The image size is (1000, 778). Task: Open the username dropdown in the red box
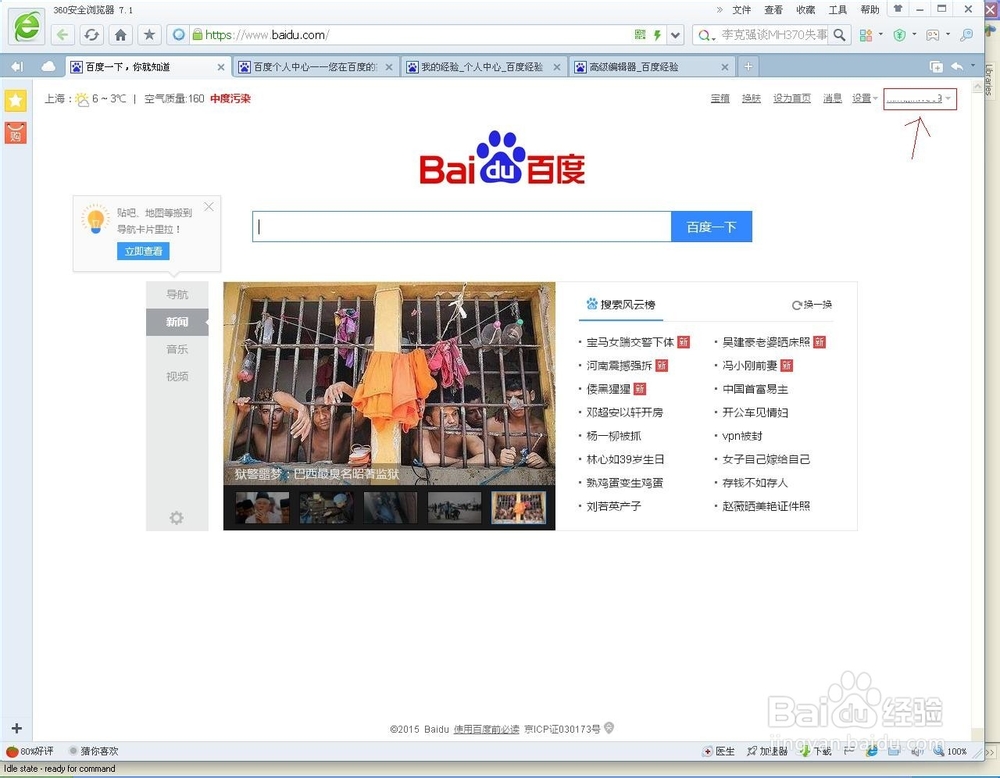pos(918,98)
